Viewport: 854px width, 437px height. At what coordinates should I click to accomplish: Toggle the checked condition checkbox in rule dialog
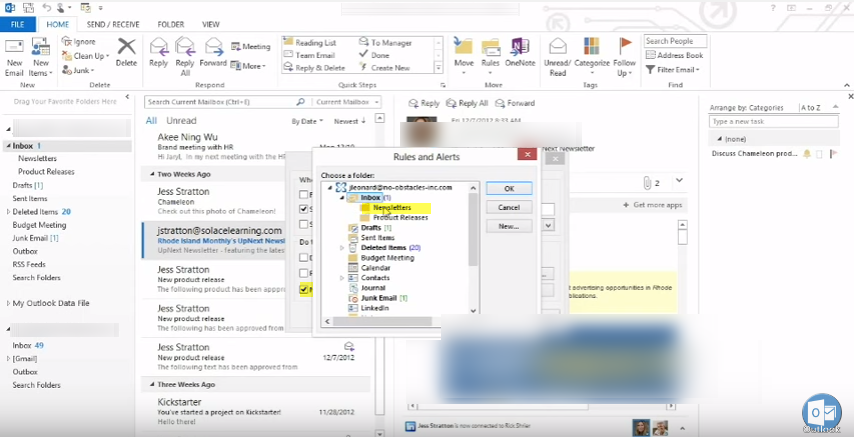[303, 209]
